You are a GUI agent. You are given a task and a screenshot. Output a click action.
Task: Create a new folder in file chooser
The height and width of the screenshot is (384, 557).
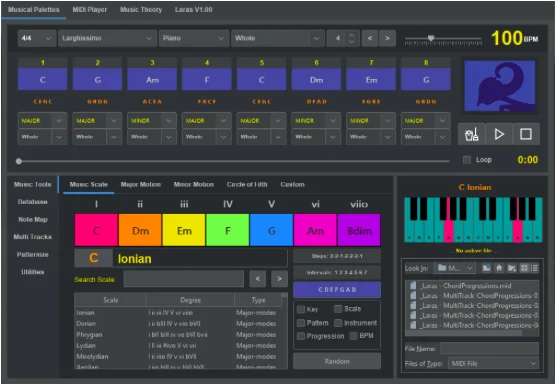coord(512,268)
